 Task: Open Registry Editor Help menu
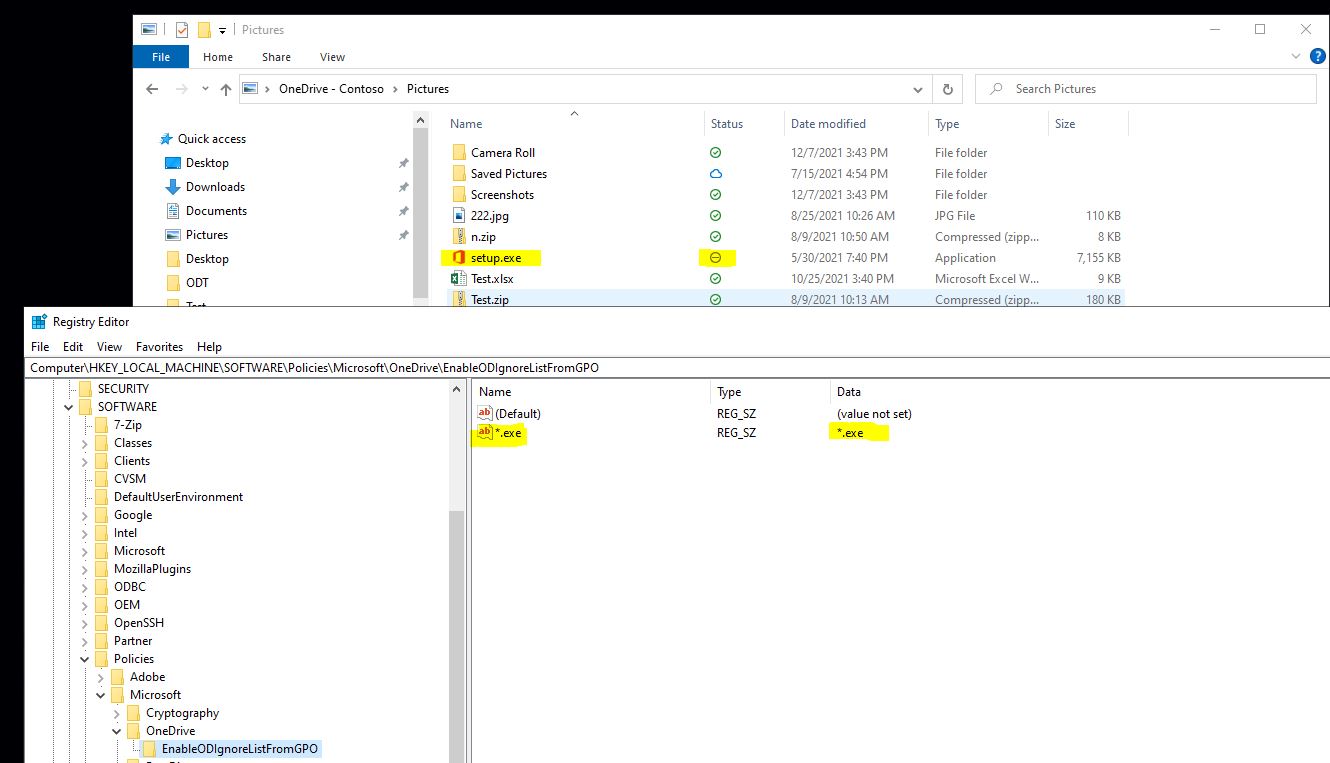tap(210, 347)
